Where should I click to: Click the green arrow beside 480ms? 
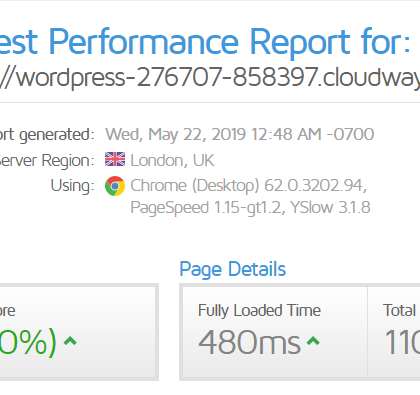point(313,341)
